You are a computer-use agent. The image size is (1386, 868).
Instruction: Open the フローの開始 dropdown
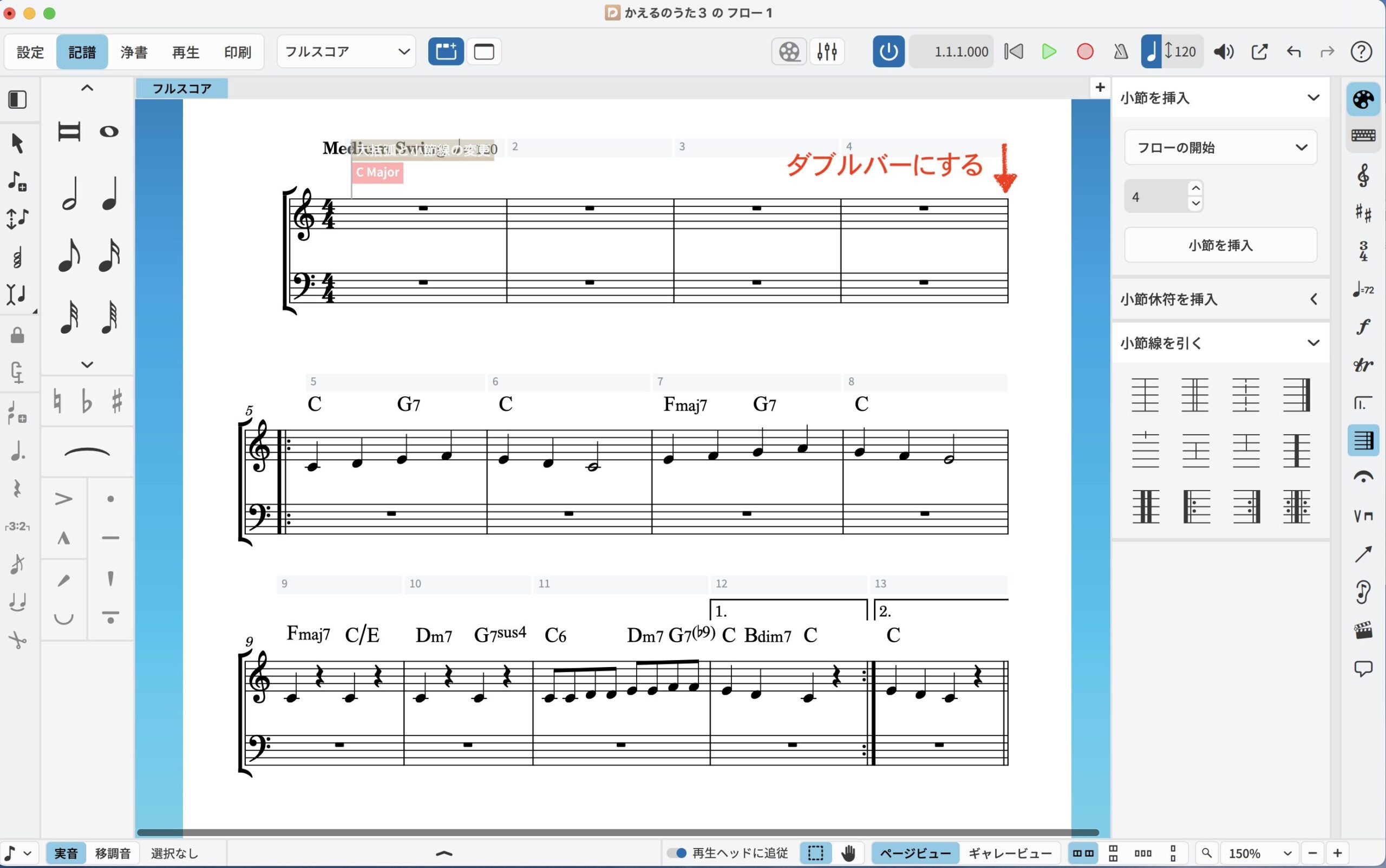[1220, 147]
